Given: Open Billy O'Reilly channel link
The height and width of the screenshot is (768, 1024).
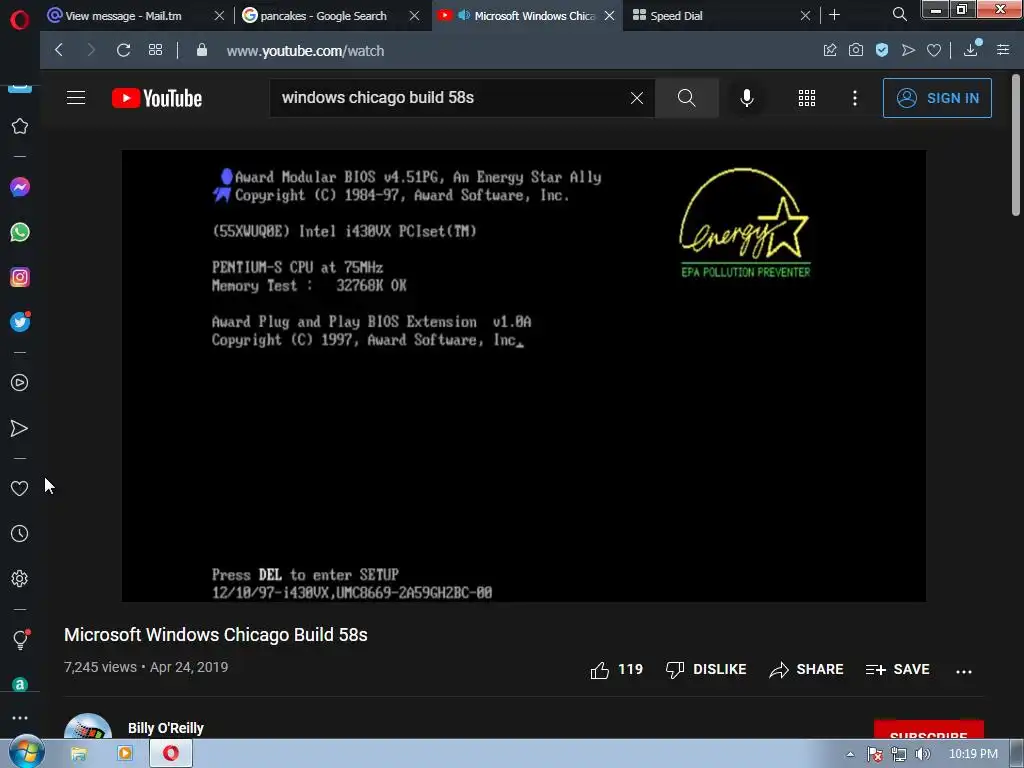Looking at the screenshot, I should tap(166, 728).
